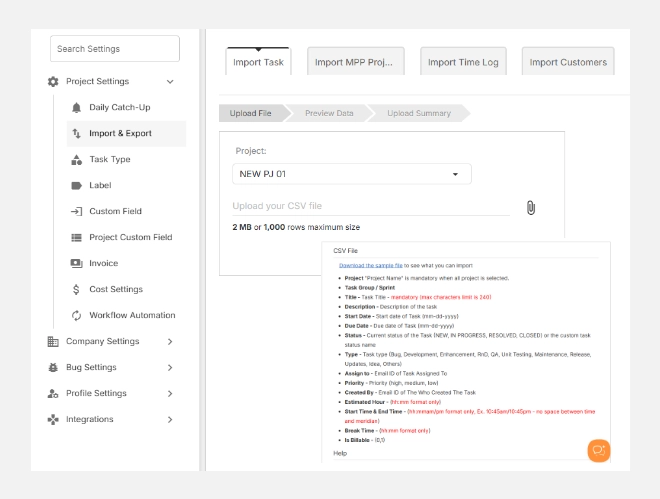Click the Workflow Automation cycle icon

77,315
